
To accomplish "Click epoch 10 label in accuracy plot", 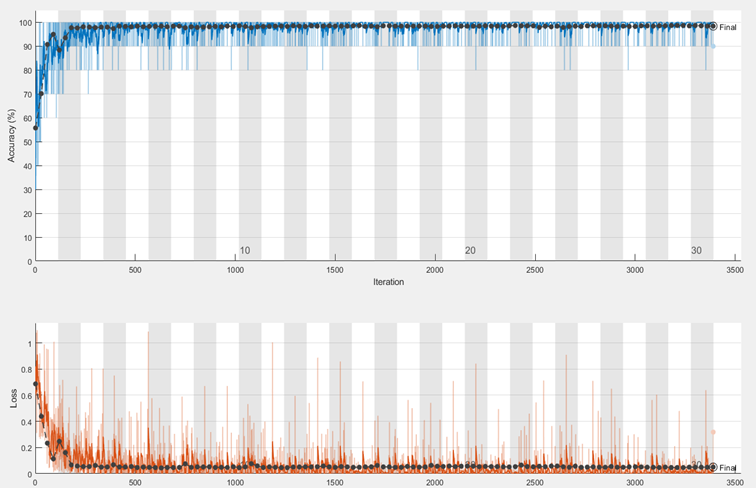I will coord(244,251).
